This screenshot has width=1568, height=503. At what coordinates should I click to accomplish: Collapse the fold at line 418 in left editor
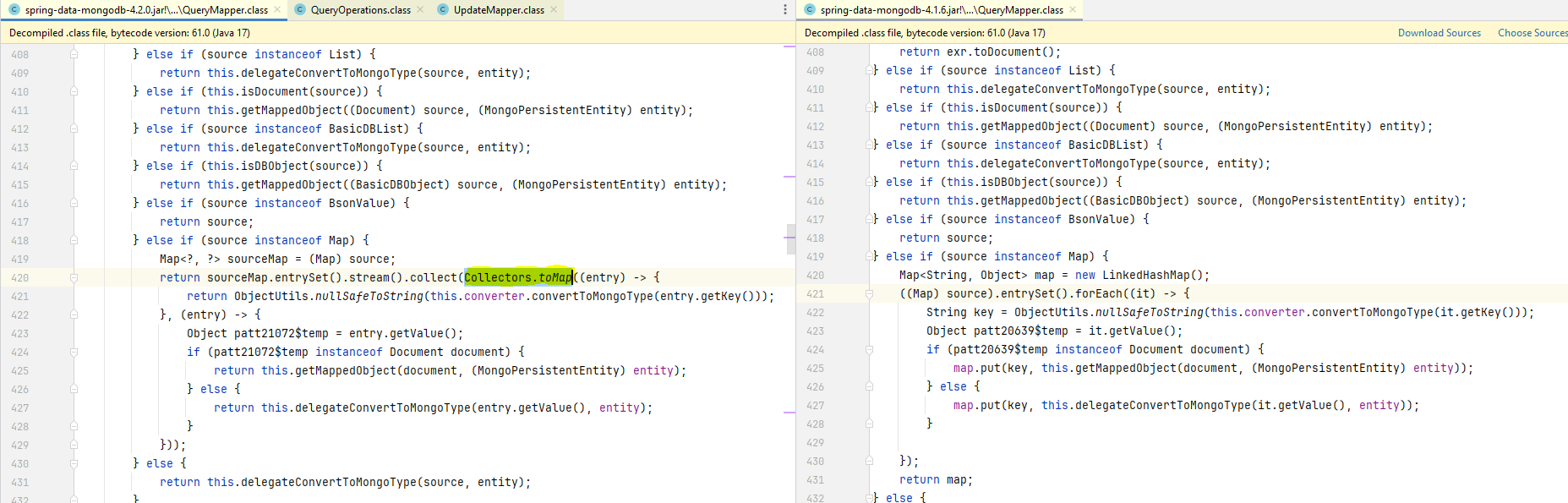[x=74, y=240]
